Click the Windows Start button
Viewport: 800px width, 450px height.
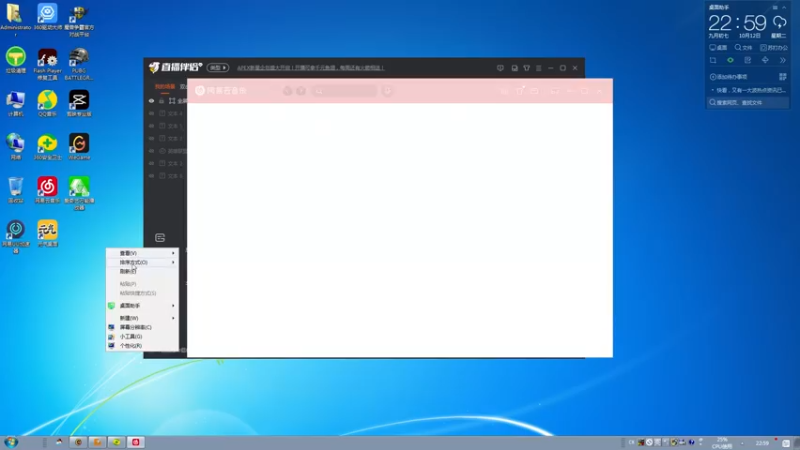(x=11, y=442)
